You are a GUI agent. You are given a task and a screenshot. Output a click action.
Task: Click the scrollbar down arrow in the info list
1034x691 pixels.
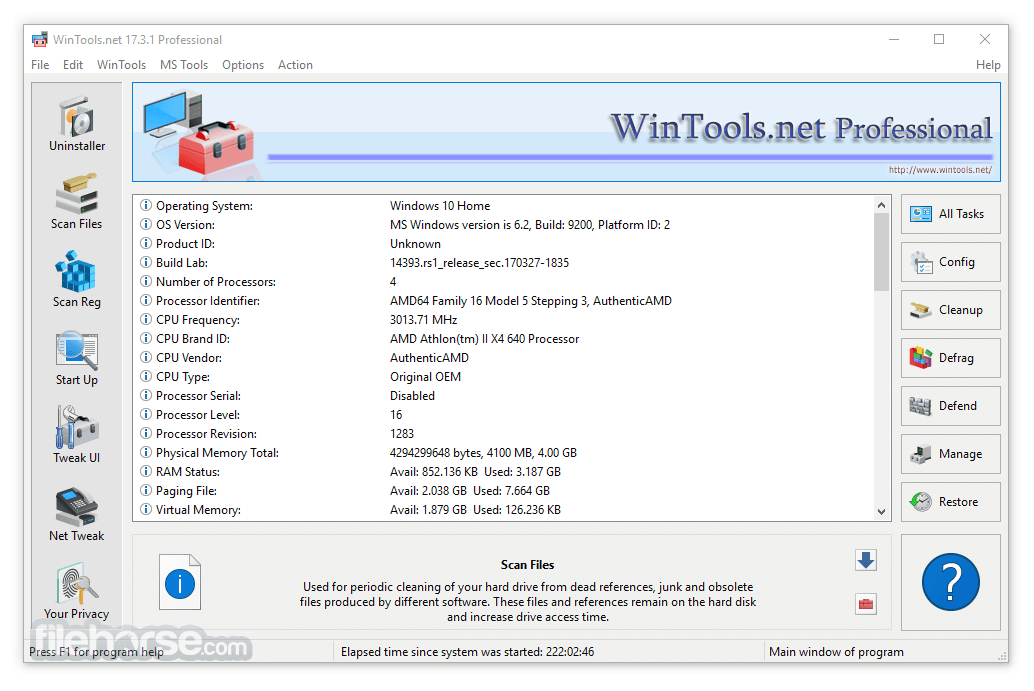pos(881,512)
